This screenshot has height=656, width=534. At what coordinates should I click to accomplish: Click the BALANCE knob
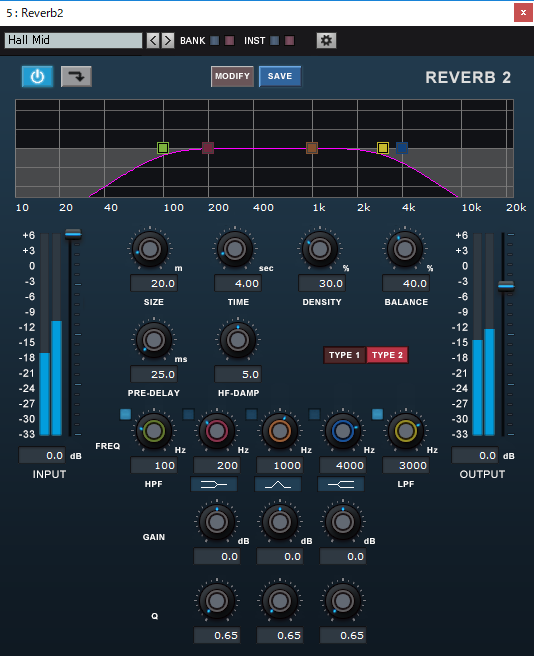click(x=405, y=249)
